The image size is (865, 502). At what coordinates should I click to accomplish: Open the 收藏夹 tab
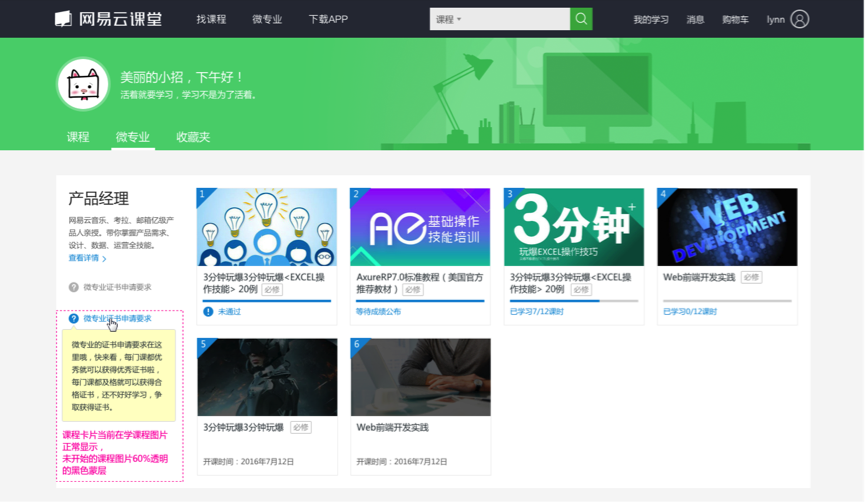193,137
